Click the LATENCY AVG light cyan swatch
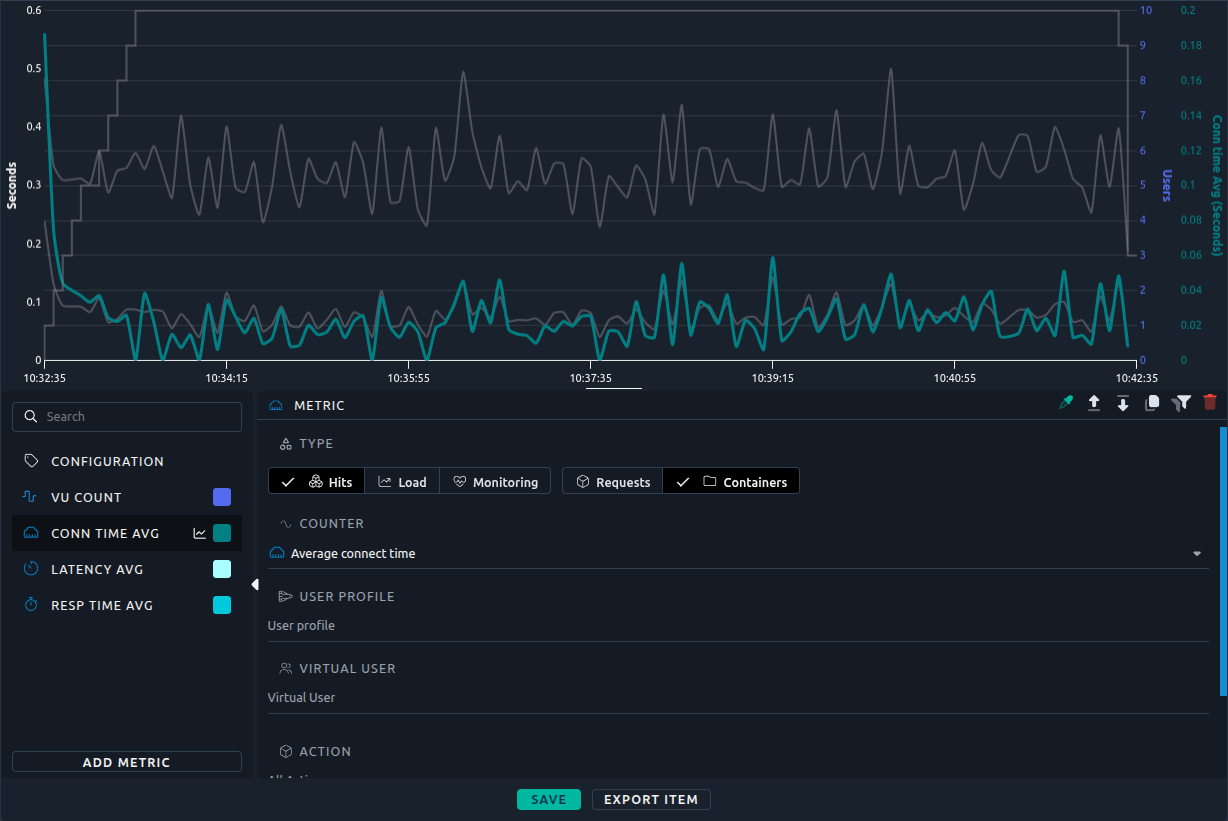The height and width of the screenshot is (821, 1228). point(222,569)
